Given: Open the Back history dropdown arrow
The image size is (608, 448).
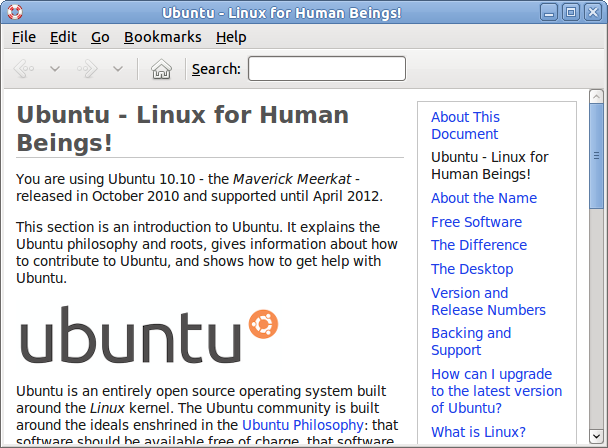Looking at the screenshot, I should pos(55,69).
